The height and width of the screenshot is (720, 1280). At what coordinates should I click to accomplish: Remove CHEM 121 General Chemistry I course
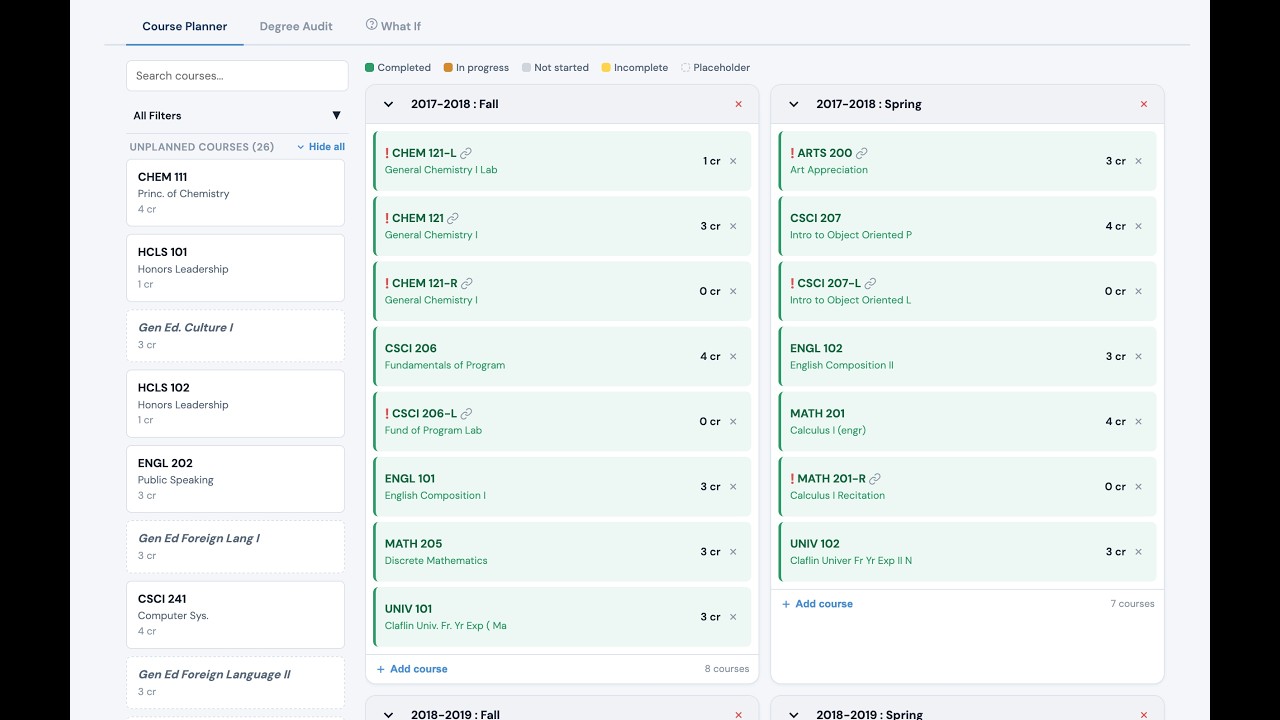coord(733,226)
